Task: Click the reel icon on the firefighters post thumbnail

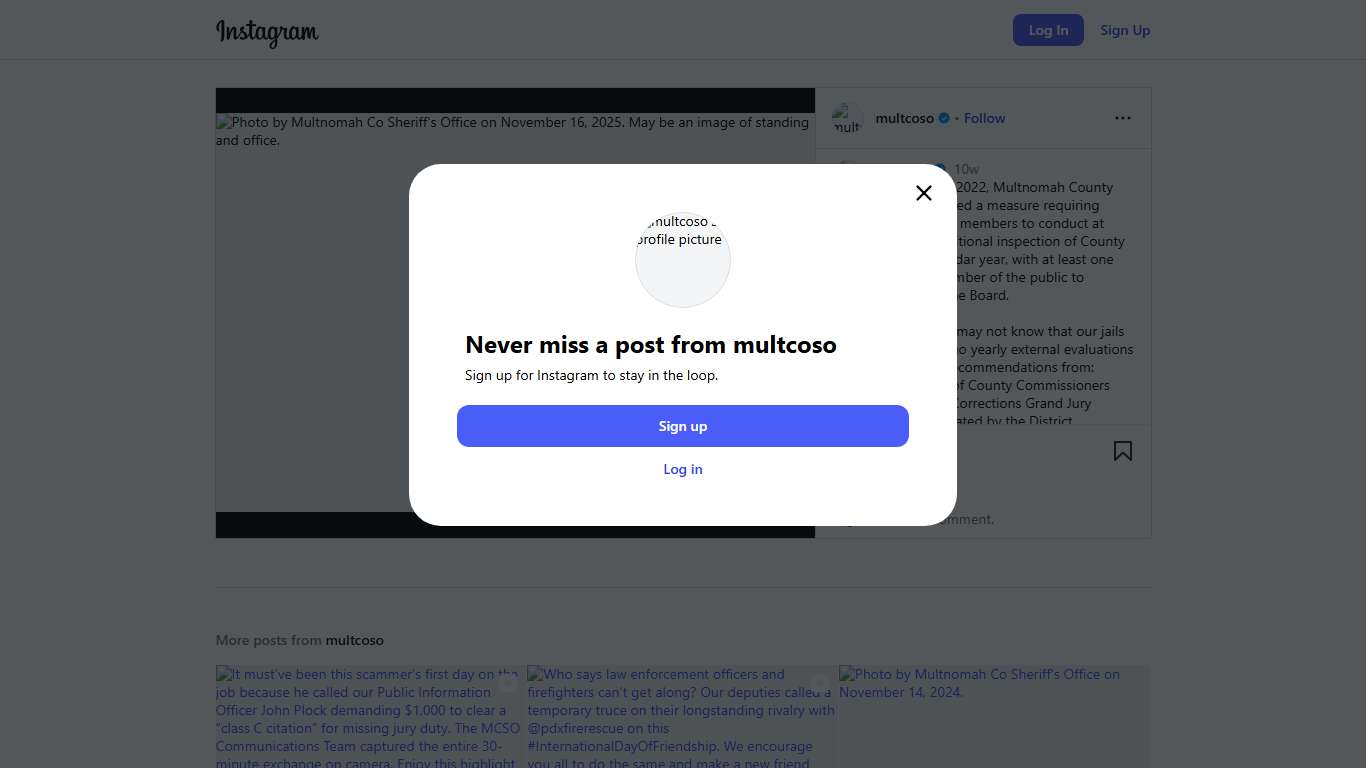Action: pos(820,685)
